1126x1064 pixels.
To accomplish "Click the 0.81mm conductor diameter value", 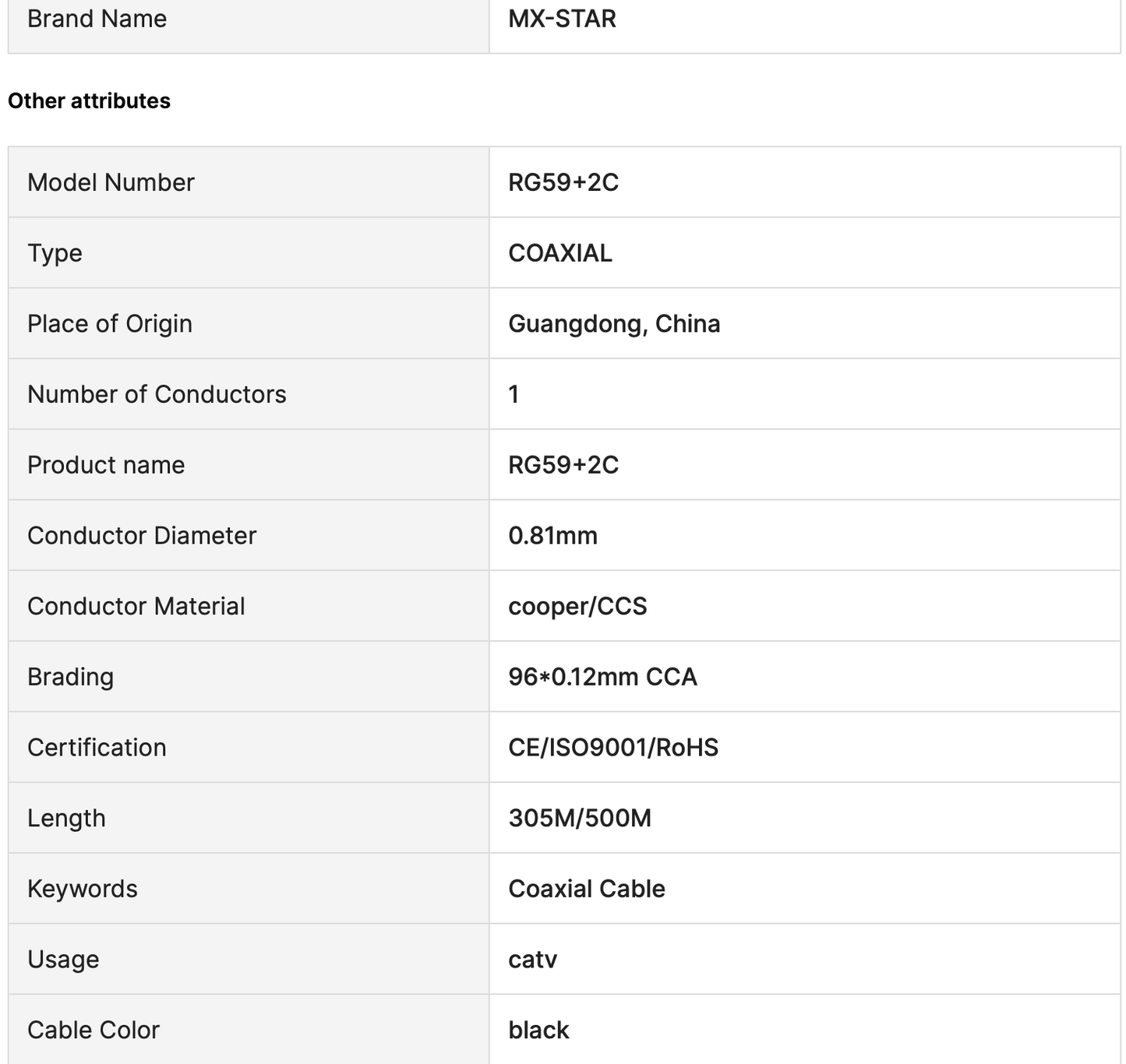I will click(x=552, y=536).
